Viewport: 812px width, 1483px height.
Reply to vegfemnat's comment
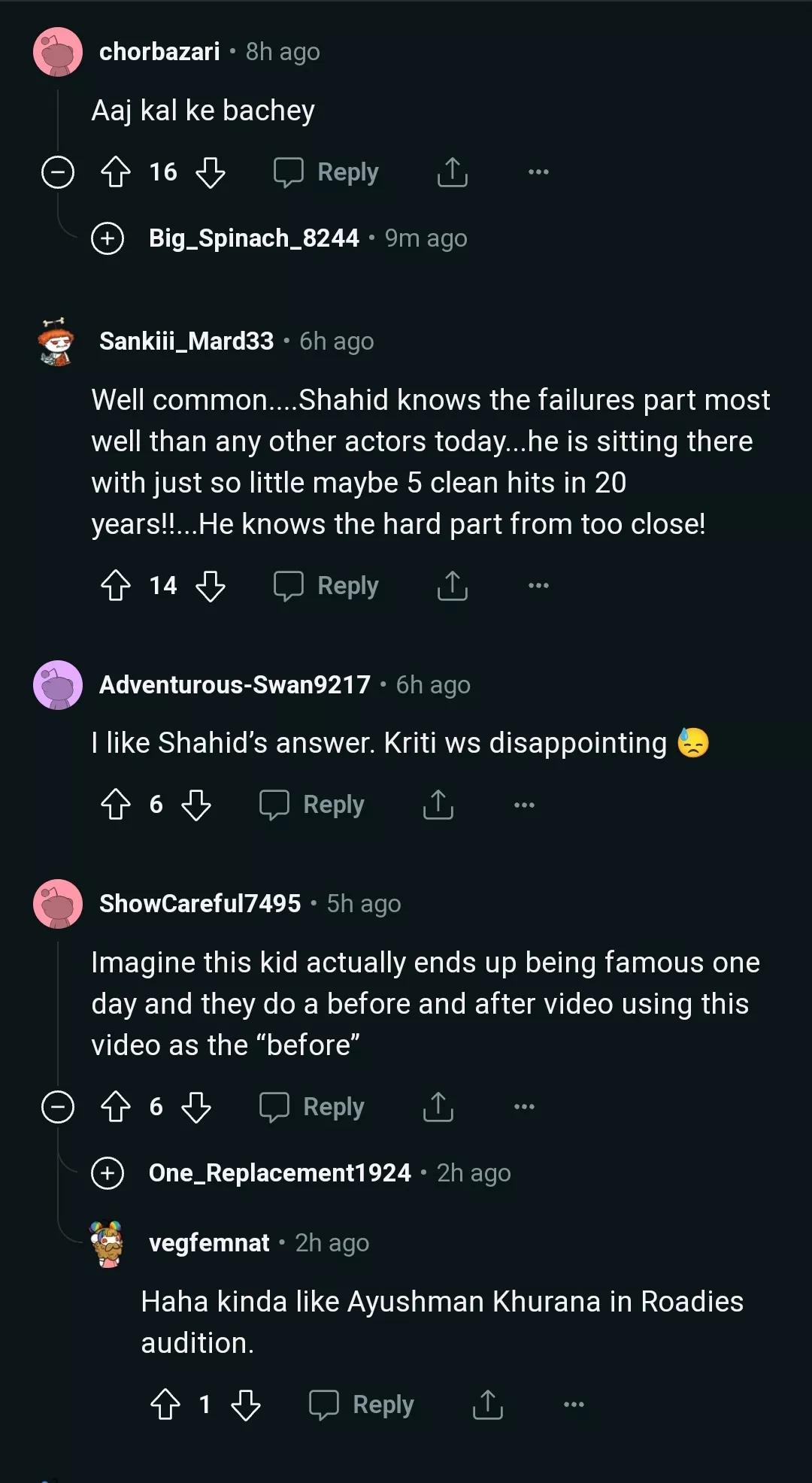(x=362, y=1405)
